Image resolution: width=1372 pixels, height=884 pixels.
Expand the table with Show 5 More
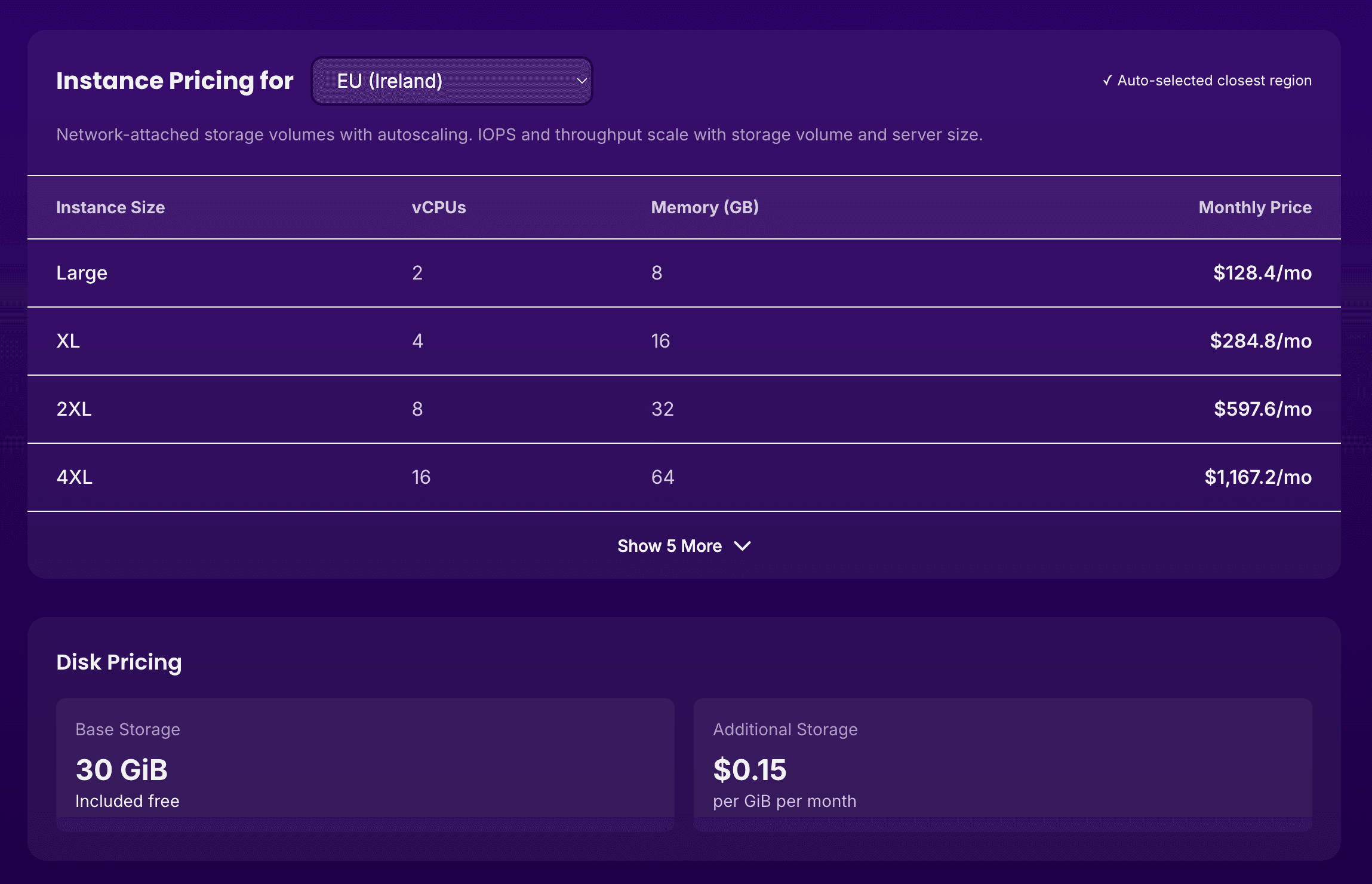tap(685, 545)
